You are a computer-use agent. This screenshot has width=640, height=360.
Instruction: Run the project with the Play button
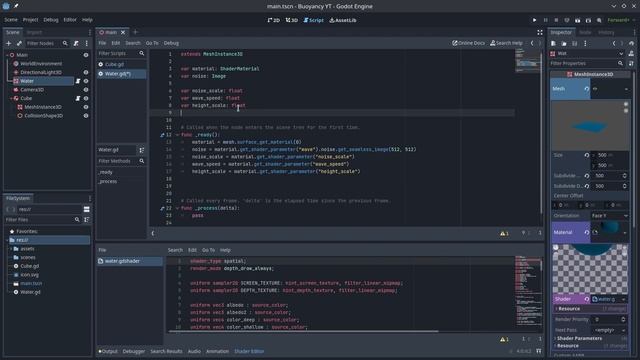click(534, 20)
